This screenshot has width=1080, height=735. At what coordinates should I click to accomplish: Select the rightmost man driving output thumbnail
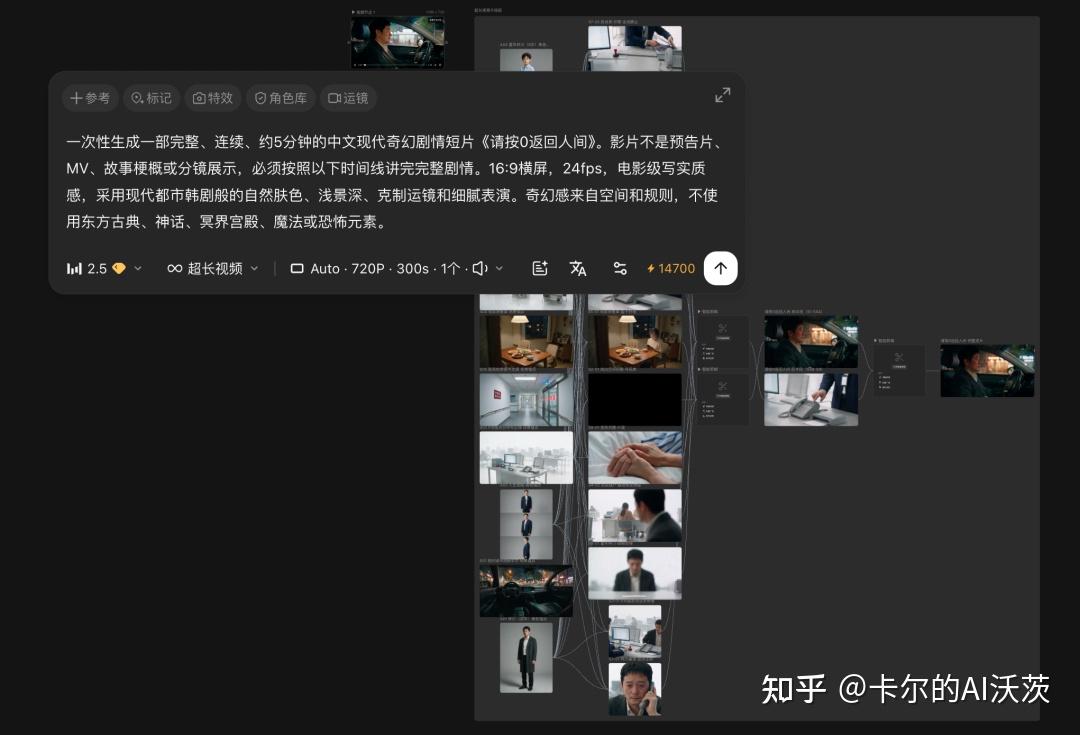click(x=987, y=371)
